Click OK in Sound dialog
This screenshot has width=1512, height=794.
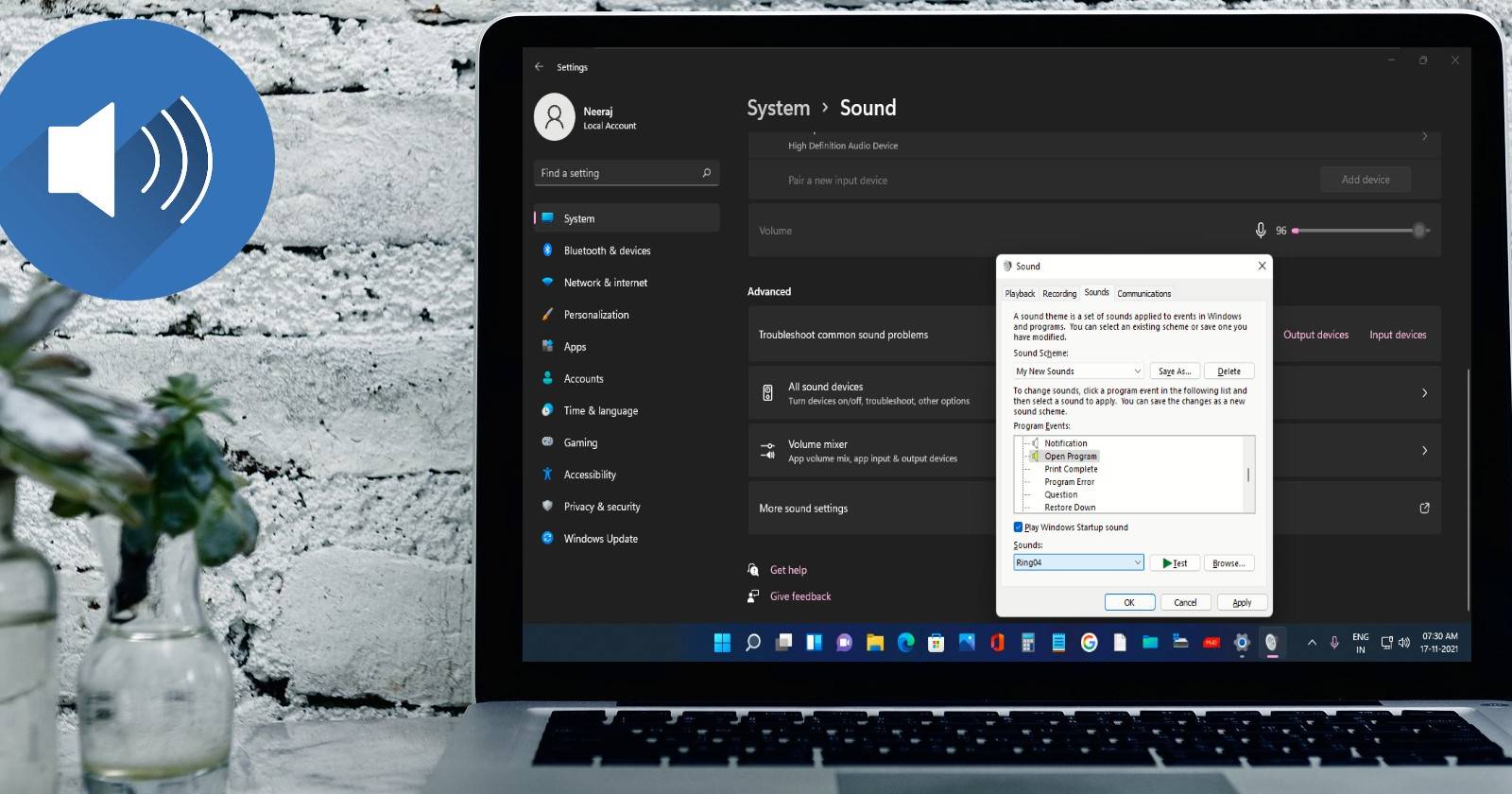tap(1129, 602)
